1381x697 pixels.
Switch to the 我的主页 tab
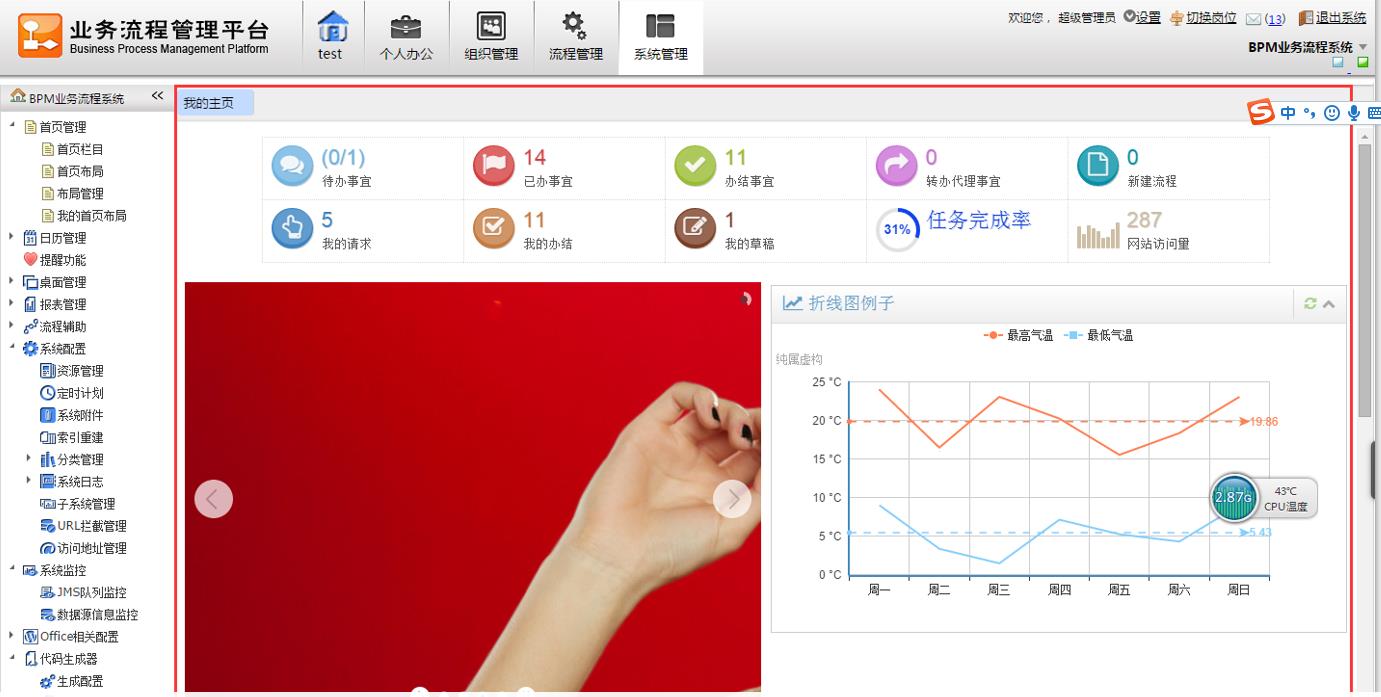(x=210, y=103)
